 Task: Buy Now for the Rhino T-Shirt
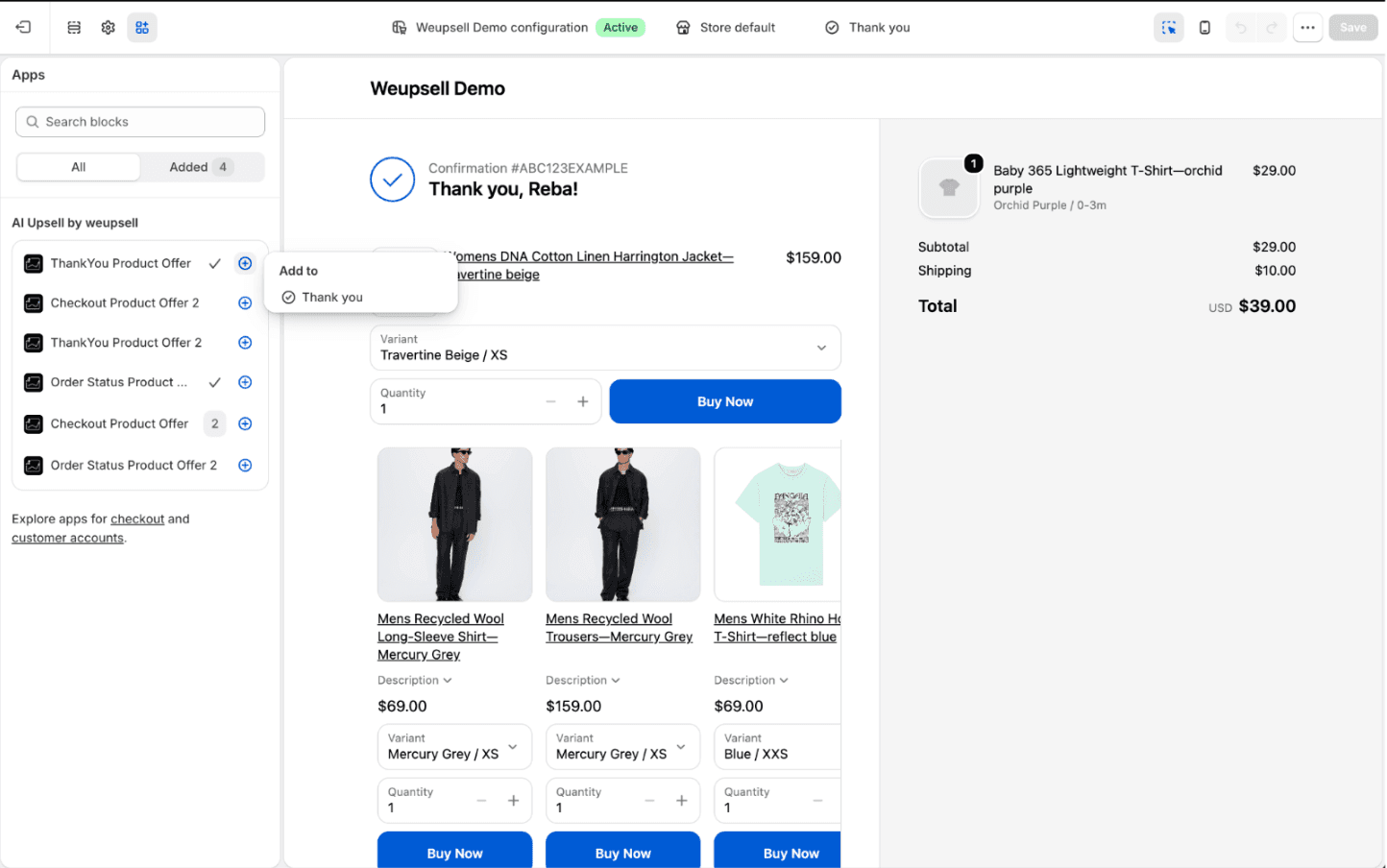778,851
